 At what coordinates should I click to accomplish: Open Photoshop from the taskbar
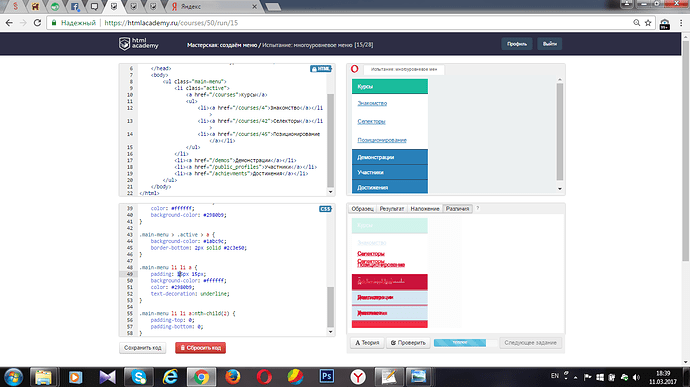(327, 377)
